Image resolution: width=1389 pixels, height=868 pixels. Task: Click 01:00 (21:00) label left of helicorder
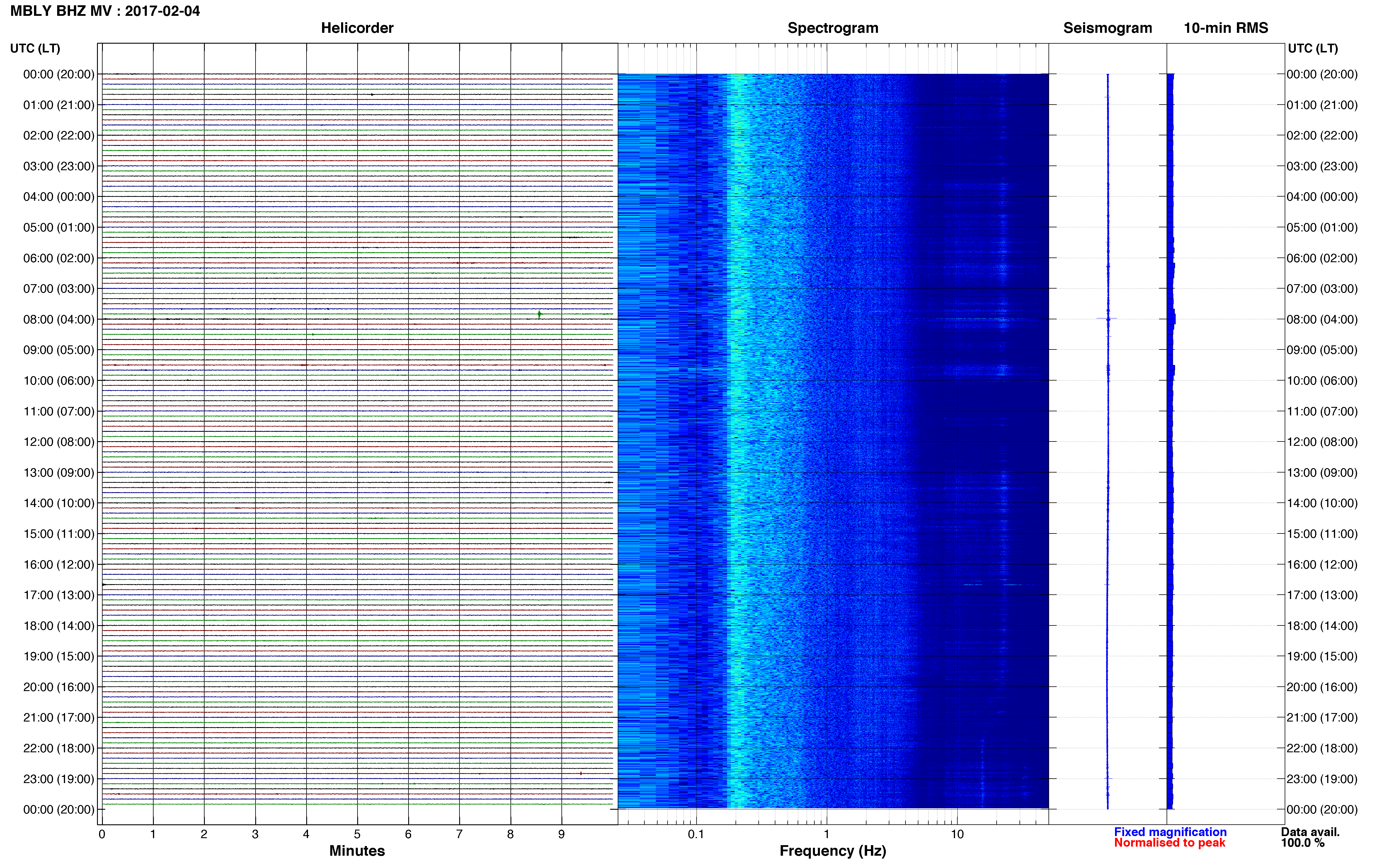tap(59, 105)
